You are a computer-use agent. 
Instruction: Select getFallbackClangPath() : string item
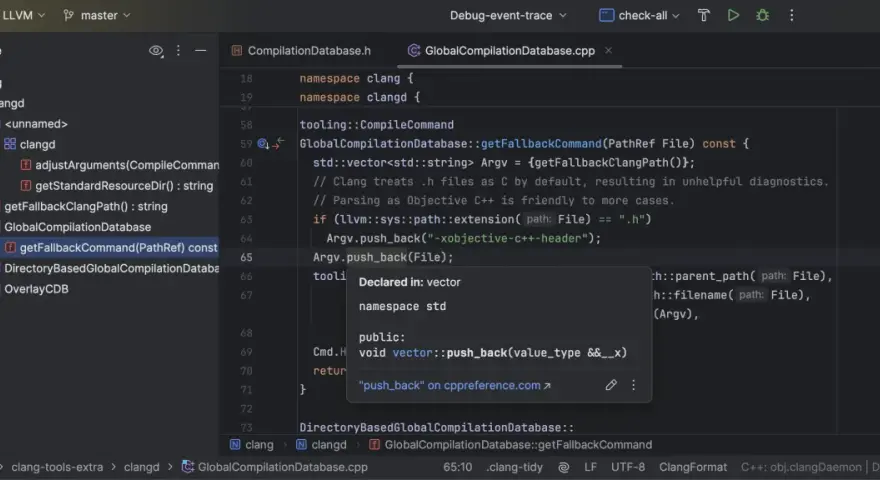[x=86, y=207]
